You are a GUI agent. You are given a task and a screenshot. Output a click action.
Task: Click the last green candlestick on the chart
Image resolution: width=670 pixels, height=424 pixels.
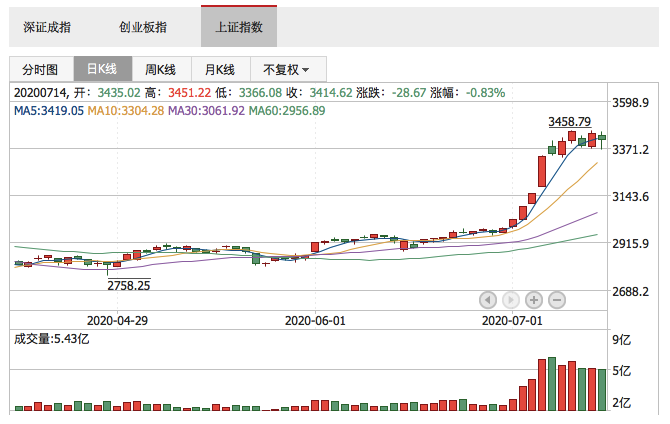[602, 138]
